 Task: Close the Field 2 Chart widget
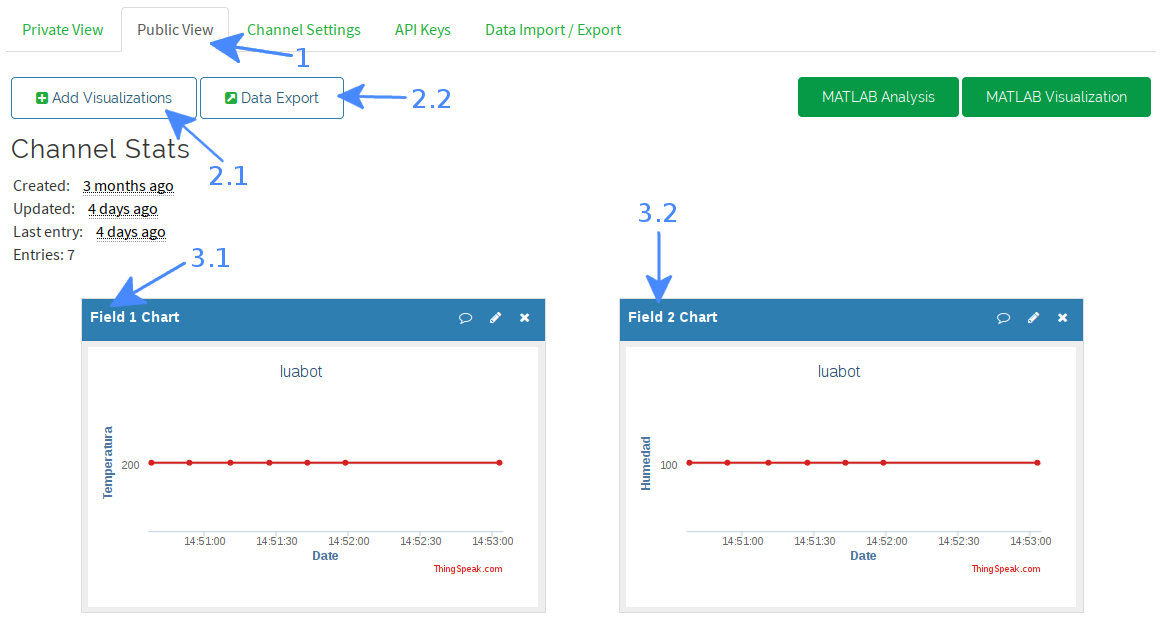(x=1063, y=318)
